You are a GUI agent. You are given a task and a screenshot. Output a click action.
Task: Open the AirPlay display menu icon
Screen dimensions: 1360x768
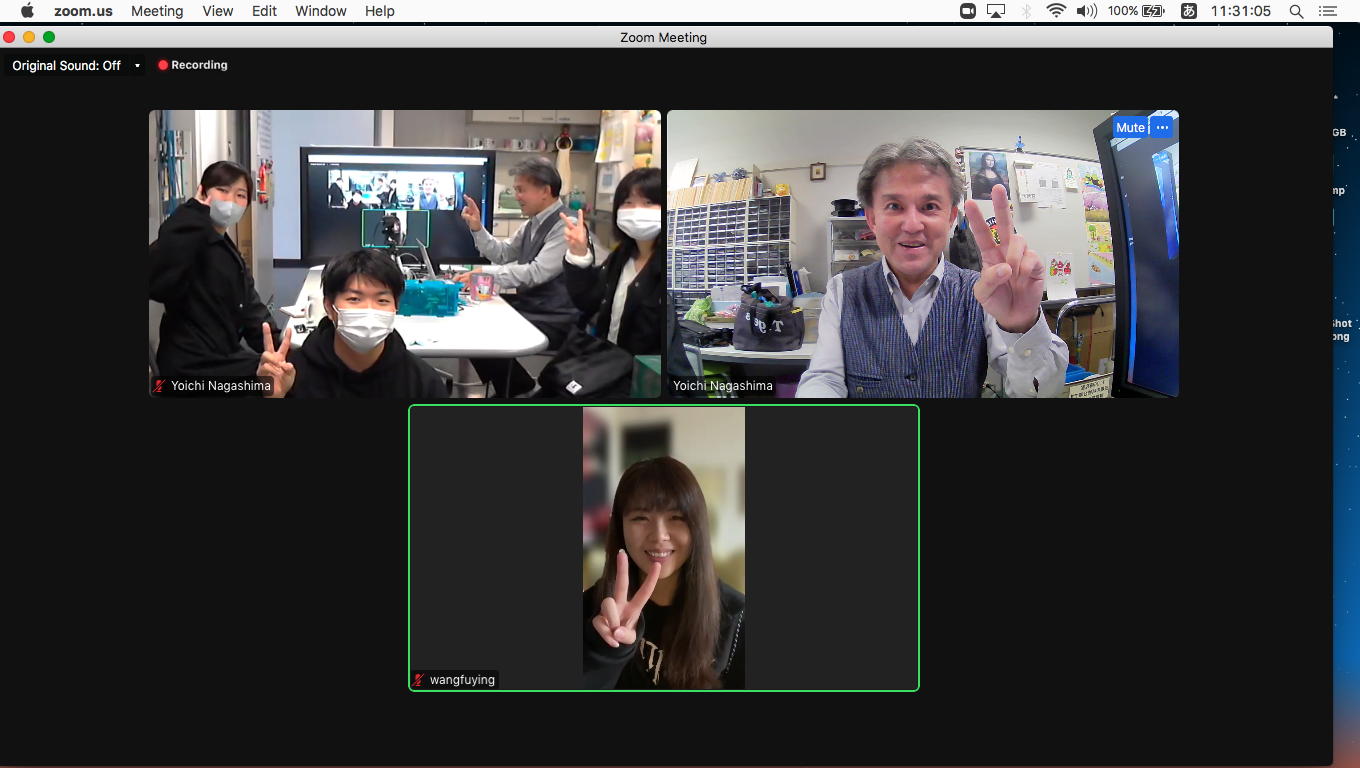pos(996,11)
